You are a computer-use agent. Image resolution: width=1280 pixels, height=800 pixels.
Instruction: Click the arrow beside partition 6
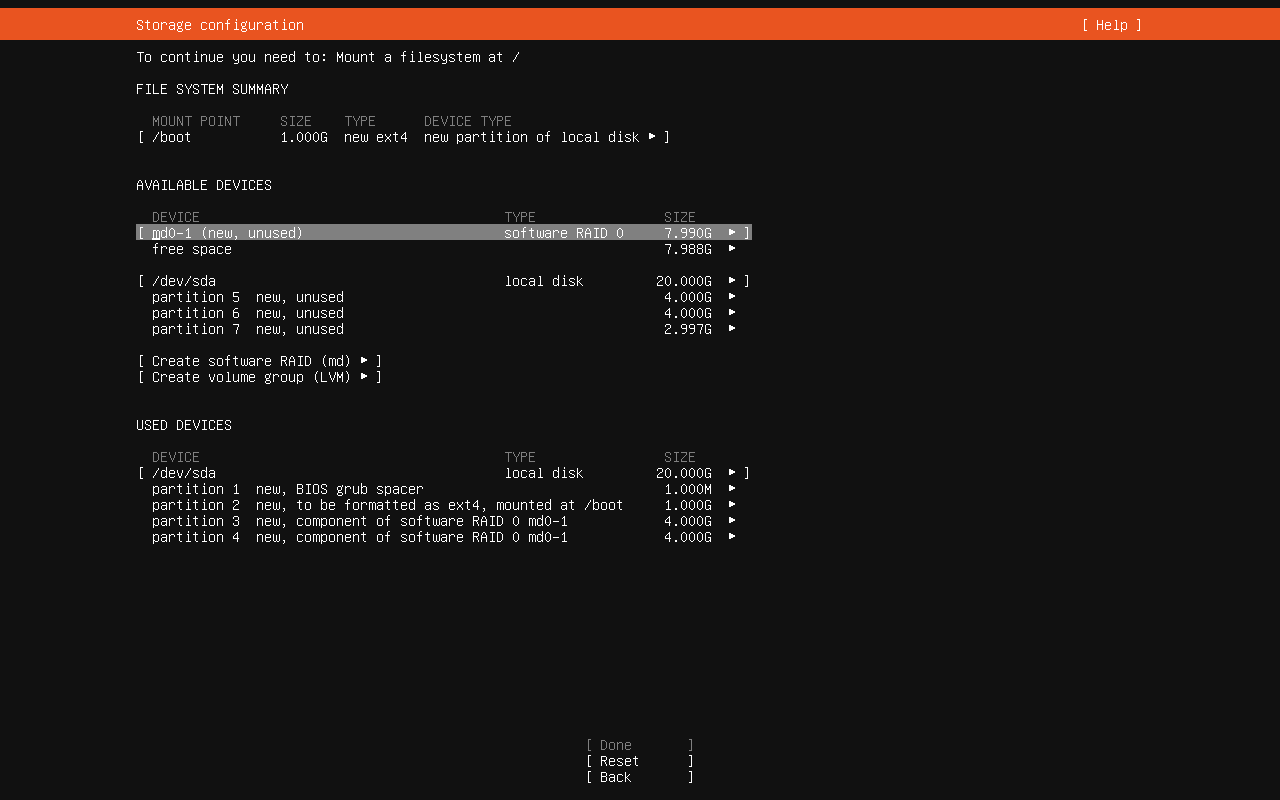732,313
